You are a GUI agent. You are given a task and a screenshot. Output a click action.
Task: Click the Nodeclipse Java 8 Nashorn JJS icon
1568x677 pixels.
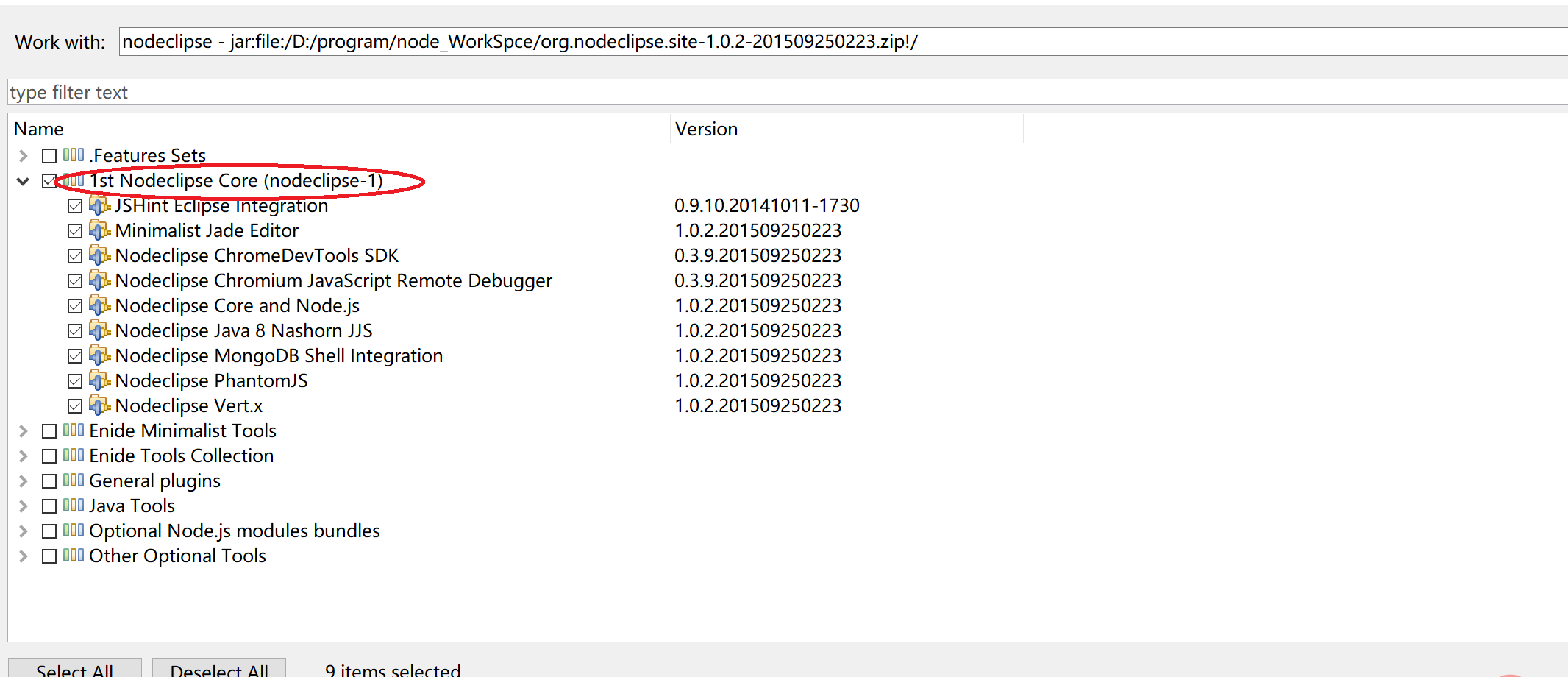tap(99, 330)
